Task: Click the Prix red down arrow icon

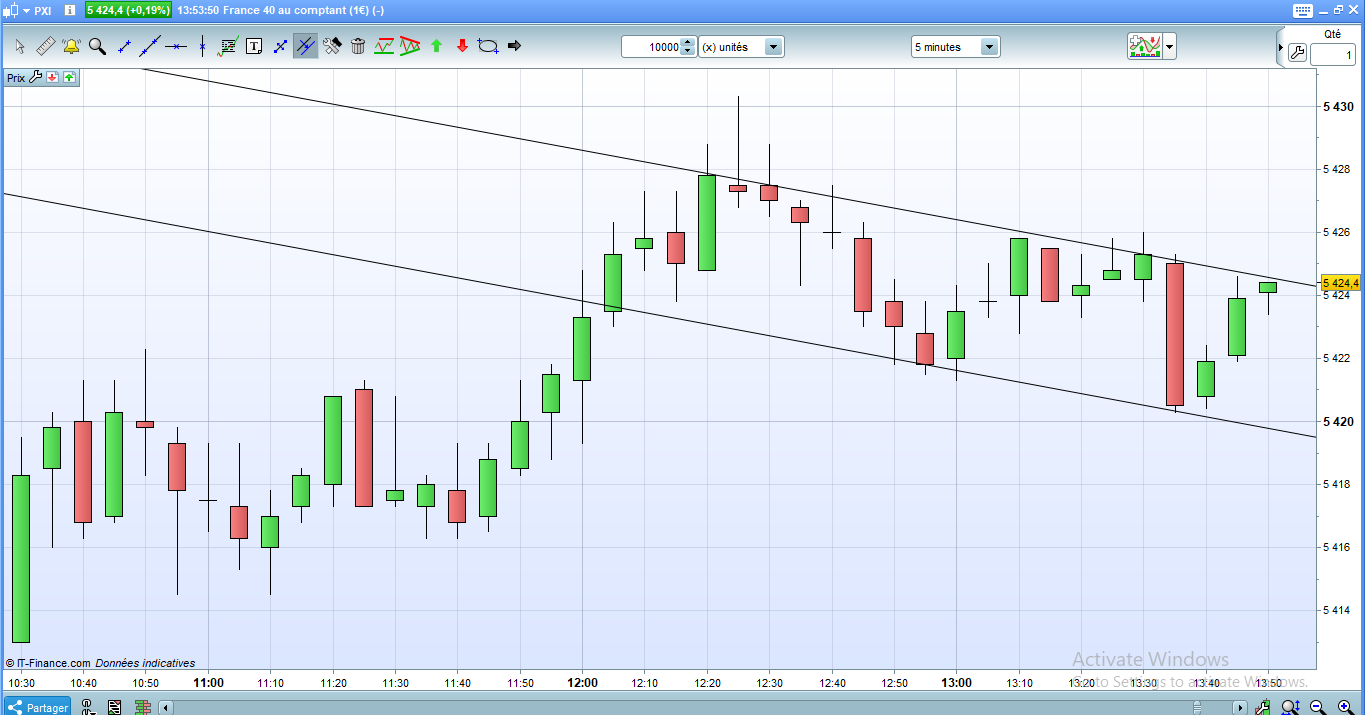Action: pyautogui.click(x=53, y=77)
